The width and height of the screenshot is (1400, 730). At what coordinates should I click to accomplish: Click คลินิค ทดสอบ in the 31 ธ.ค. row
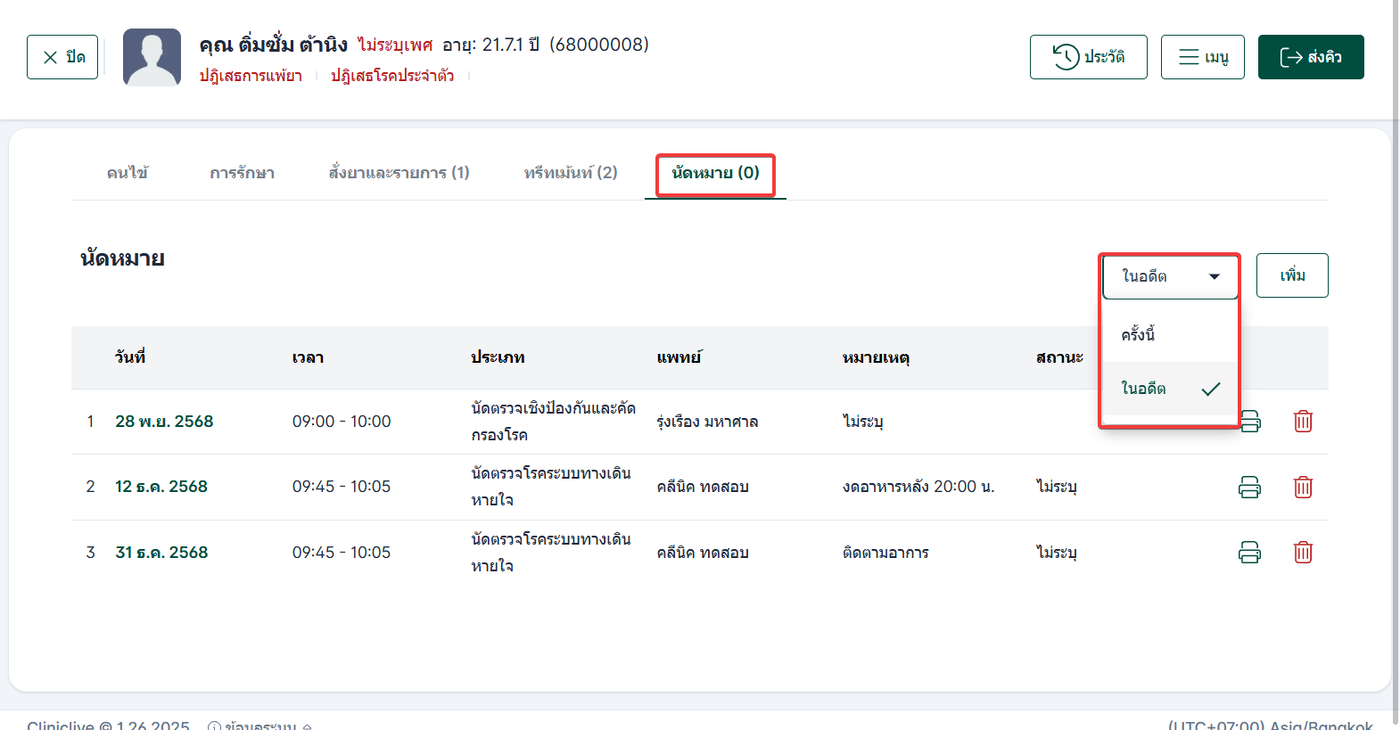(x=703, y=552)
